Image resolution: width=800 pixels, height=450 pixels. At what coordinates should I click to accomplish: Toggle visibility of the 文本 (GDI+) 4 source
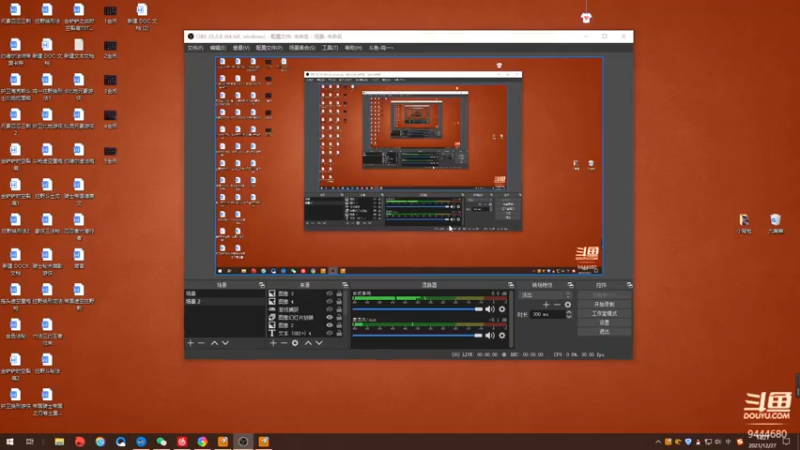[330, 333]
